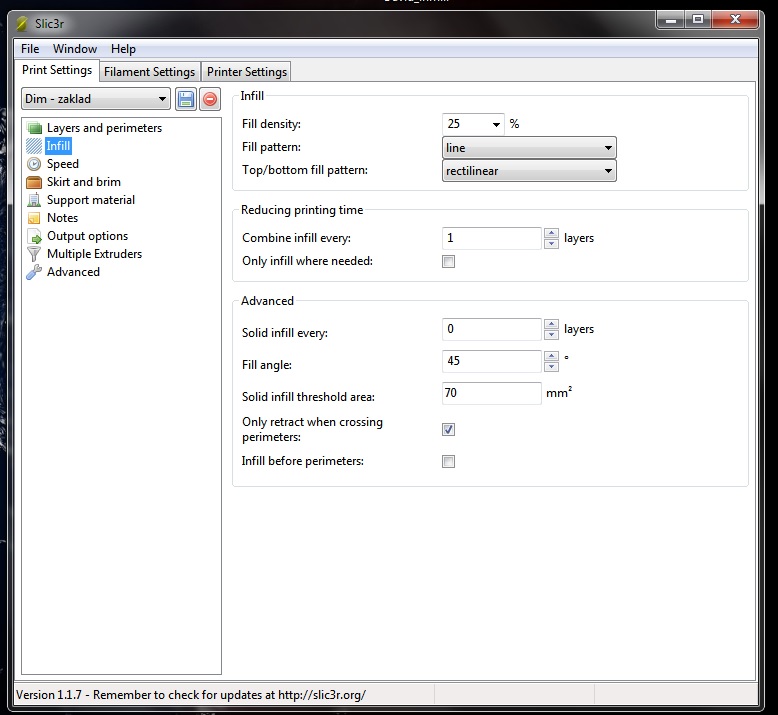Screen dimensions: 778x715
Task: Maximize the Slic3r window
Action: (x=698, y=20)
